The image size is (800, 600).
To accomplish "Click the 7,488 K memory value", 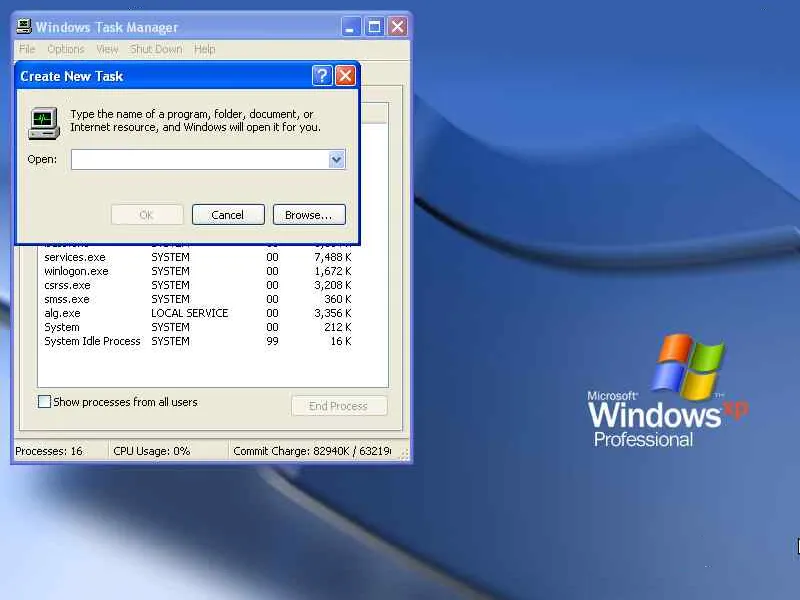I will coord(333,257).
